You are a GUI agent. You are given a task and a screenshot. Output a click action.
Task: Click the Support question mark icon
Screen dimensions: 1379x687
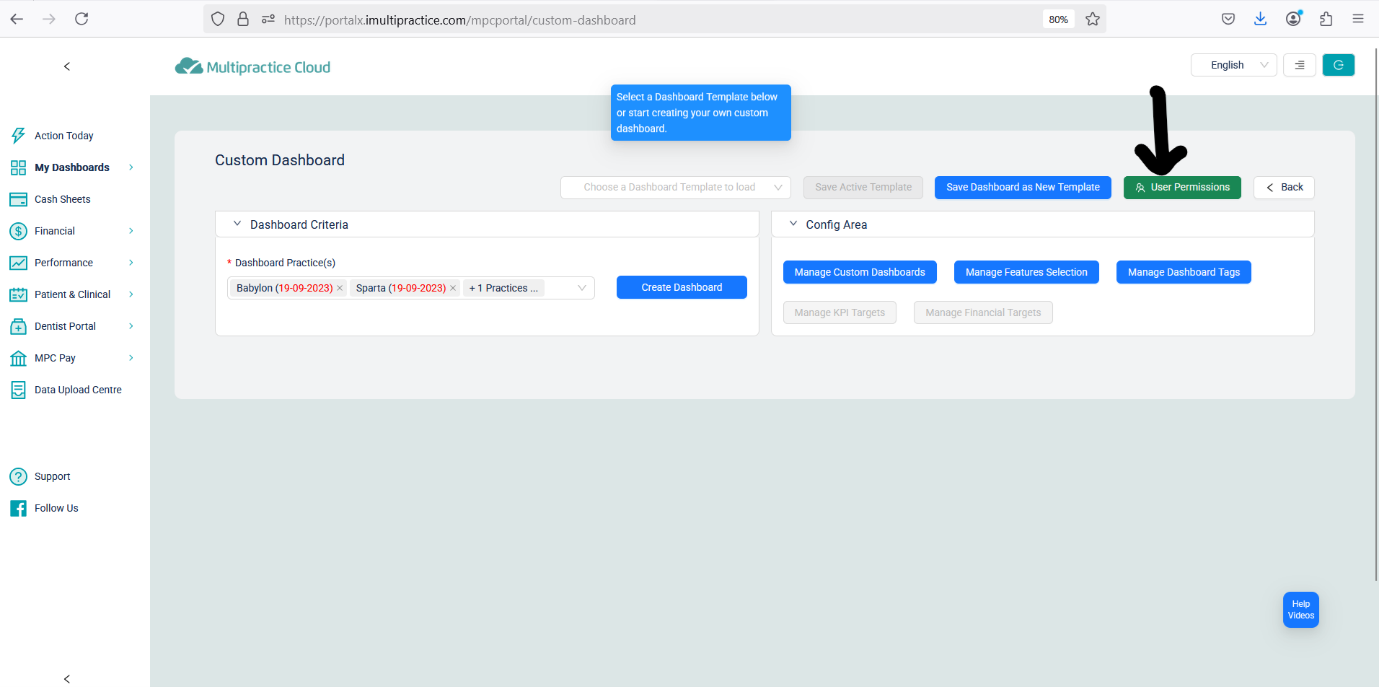click(x=18, y=477)
